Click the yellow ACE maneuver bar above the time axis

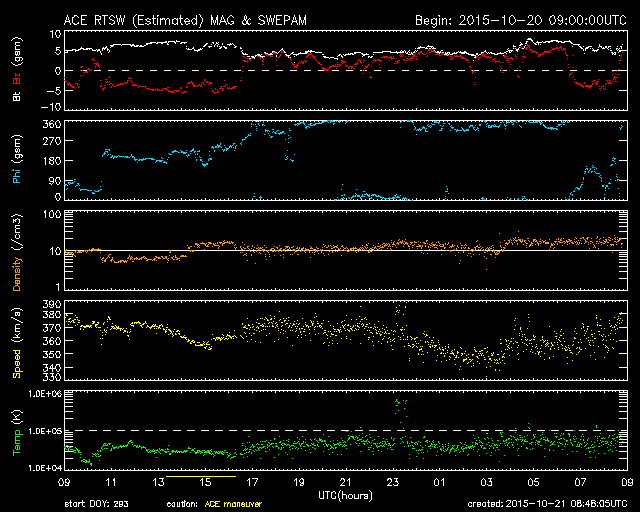point(200,477)
